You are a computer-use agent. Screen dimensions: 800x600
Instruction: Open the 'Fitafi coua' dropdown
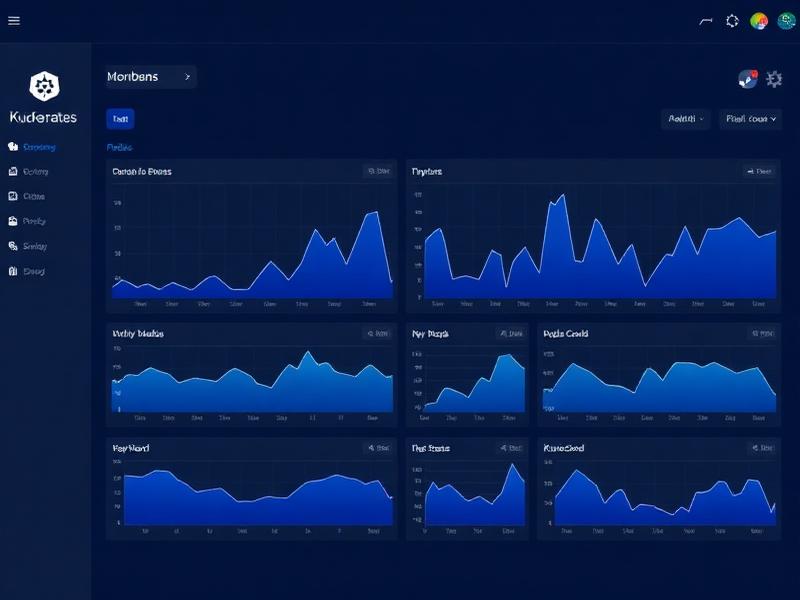pyautogui.click(x=751, y=119)
